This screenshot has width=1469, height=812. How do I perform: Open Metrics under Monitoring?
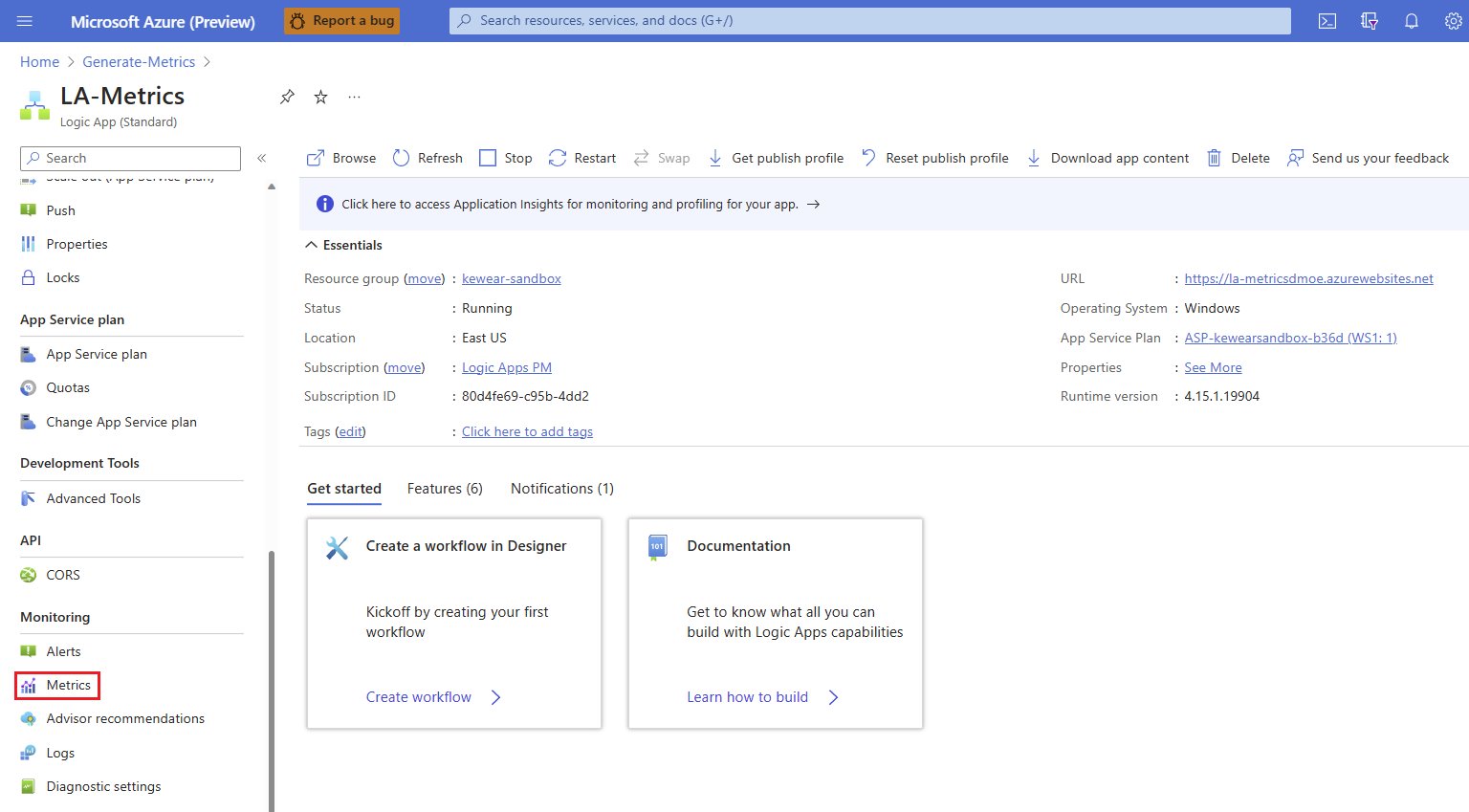[68, 685]
